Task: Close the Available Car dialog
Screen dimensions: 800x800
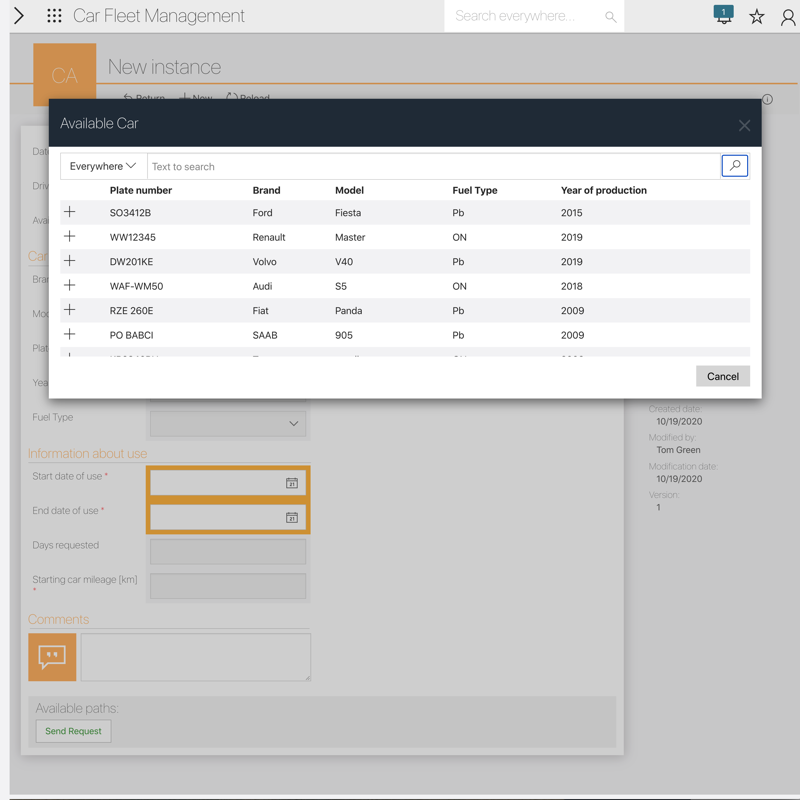Action: [x=744, y=125]
